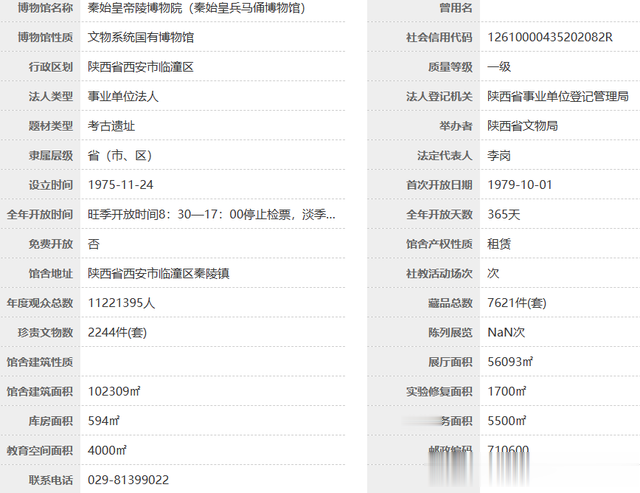
Task: Click the 馆舍建筑面积 label
Action: [x=40, y=391]
